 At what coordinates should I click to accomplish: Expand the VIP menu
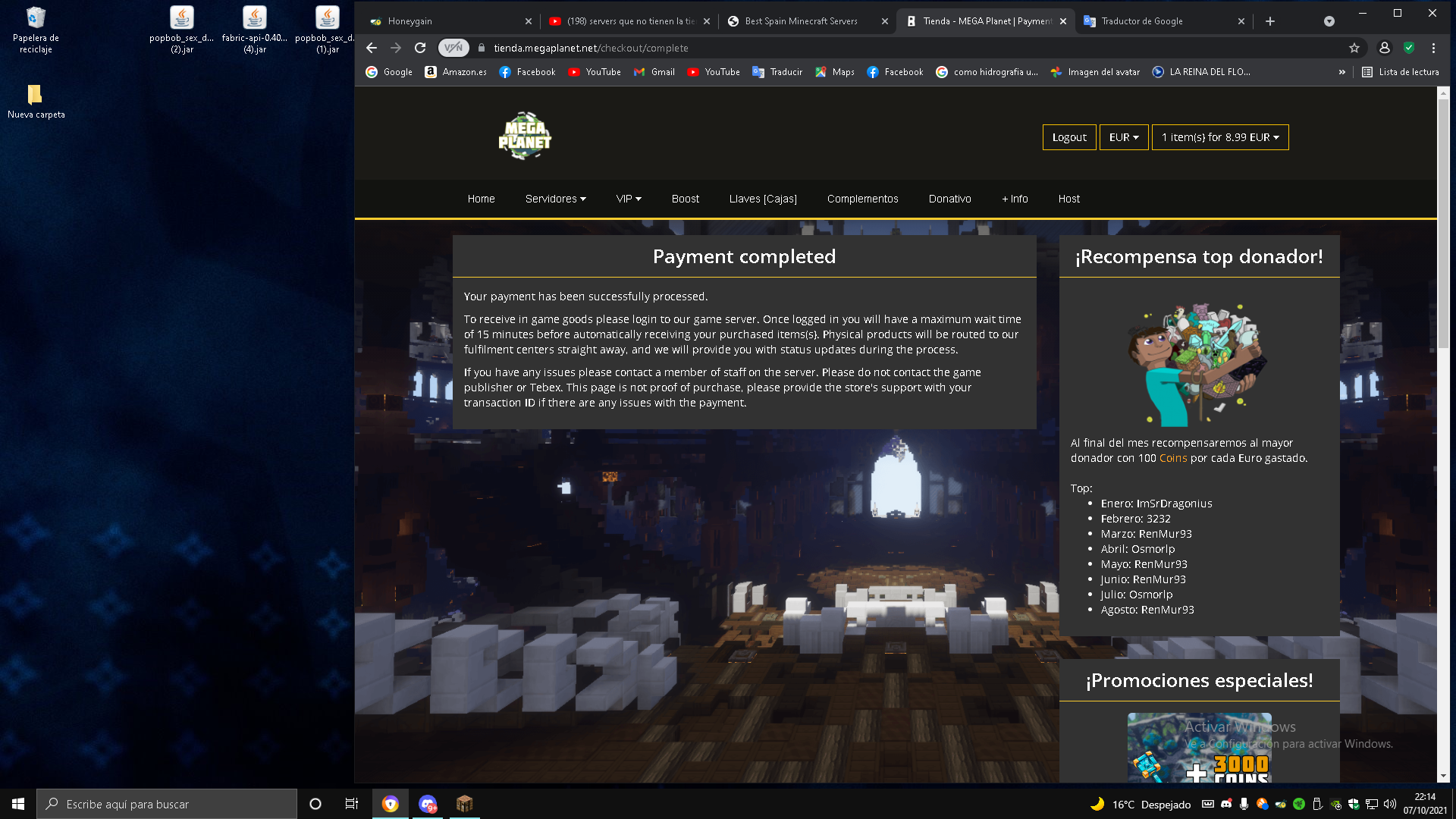tap(629, 199)
